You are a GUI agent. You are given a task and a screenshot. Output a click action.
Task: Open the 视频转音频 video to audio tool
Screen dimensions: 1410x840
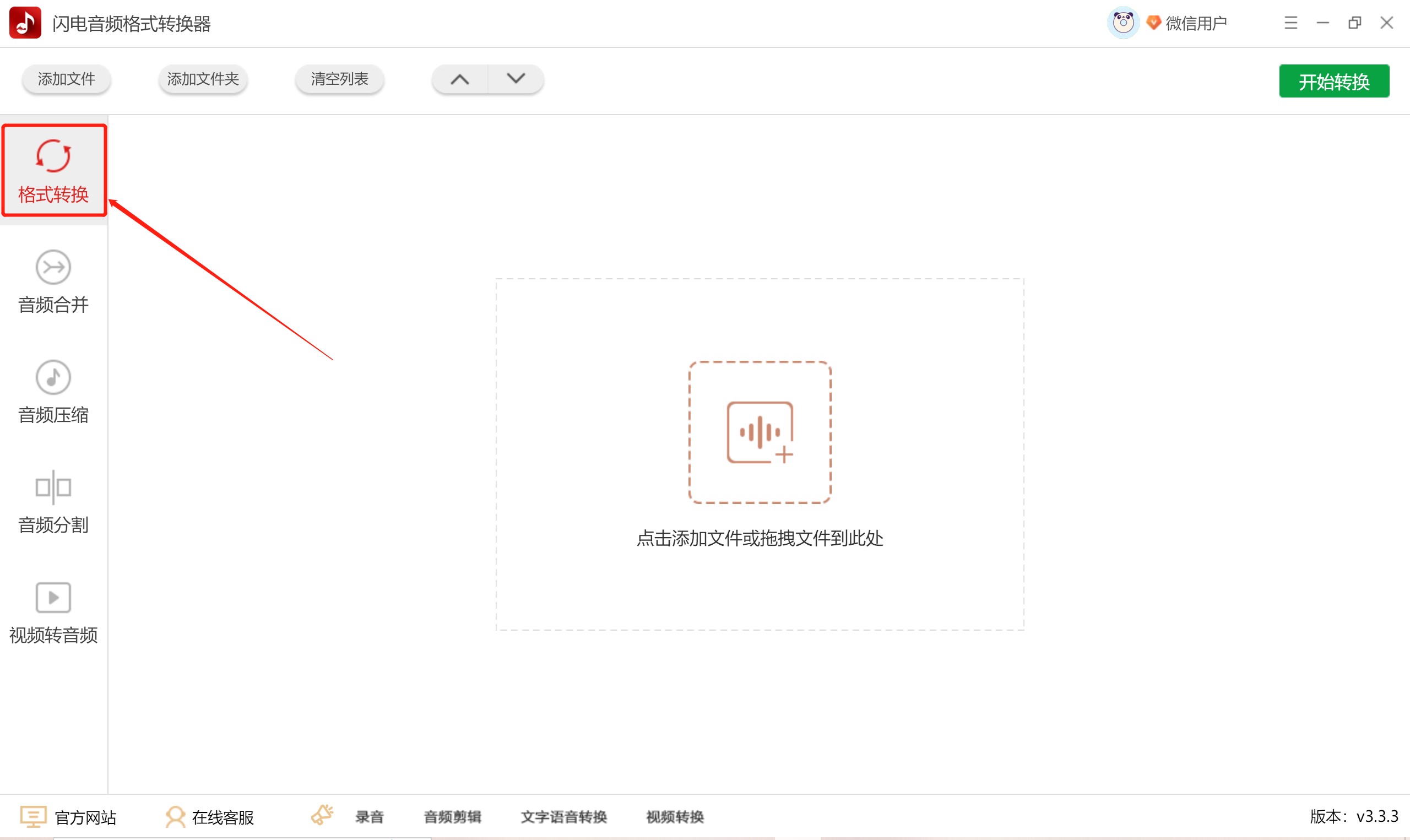[x=53, y=613]
